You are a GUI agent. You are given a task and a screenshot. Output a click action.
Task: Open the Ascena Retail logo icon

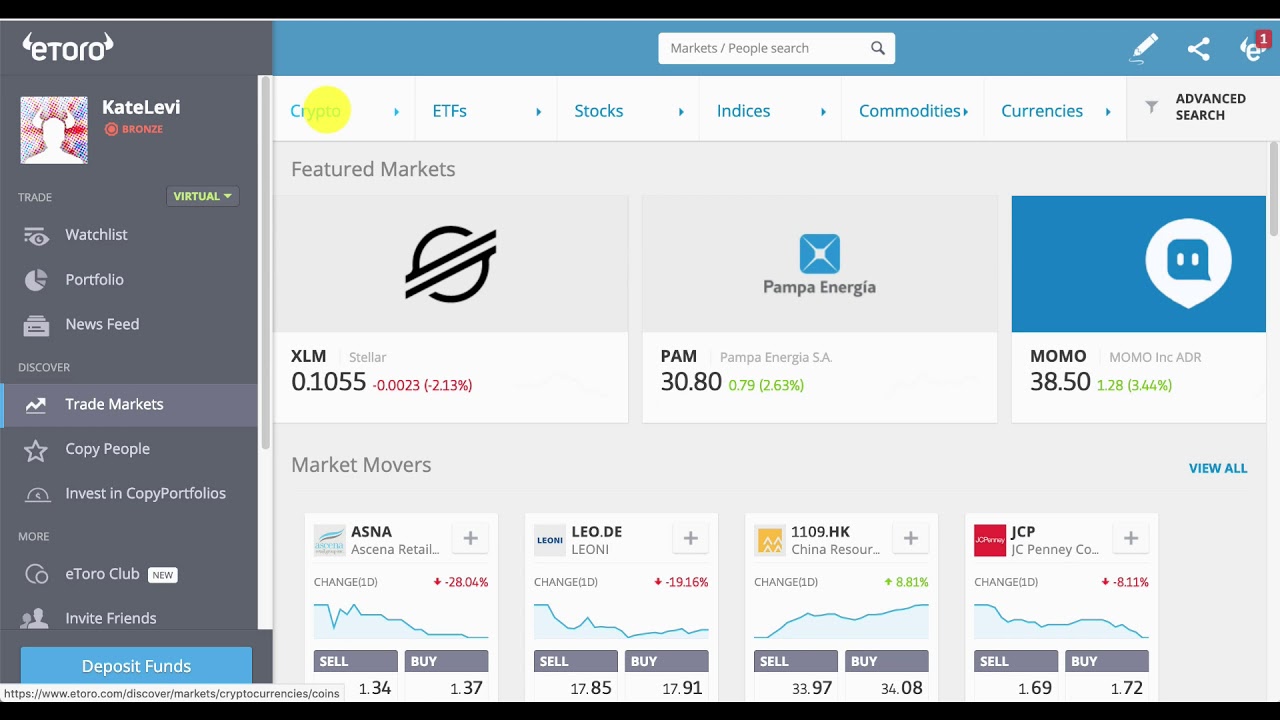(x=330, y=540)
